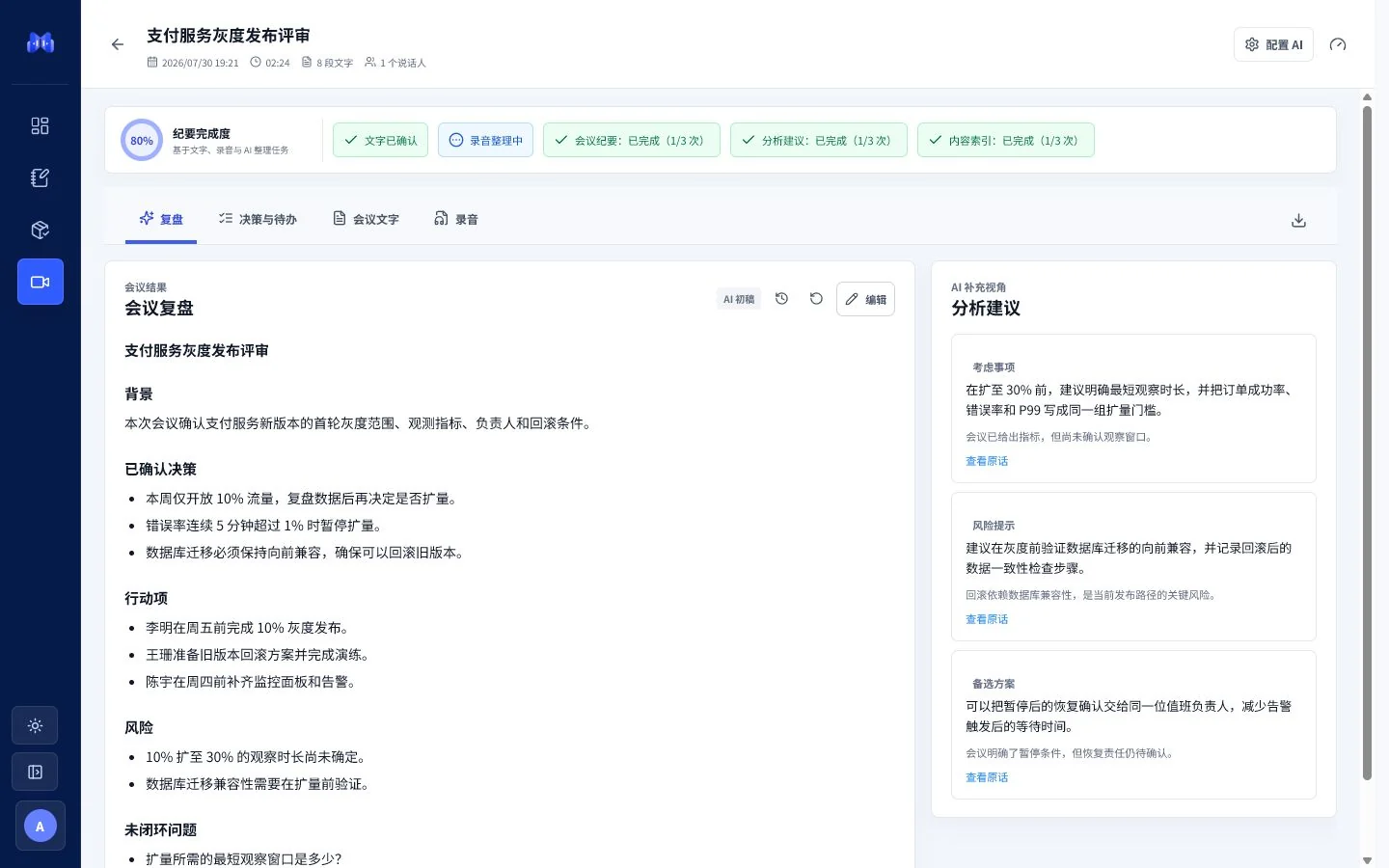
Task: Click the 考虑事项 card heading
Action: [x=994, y=367]
